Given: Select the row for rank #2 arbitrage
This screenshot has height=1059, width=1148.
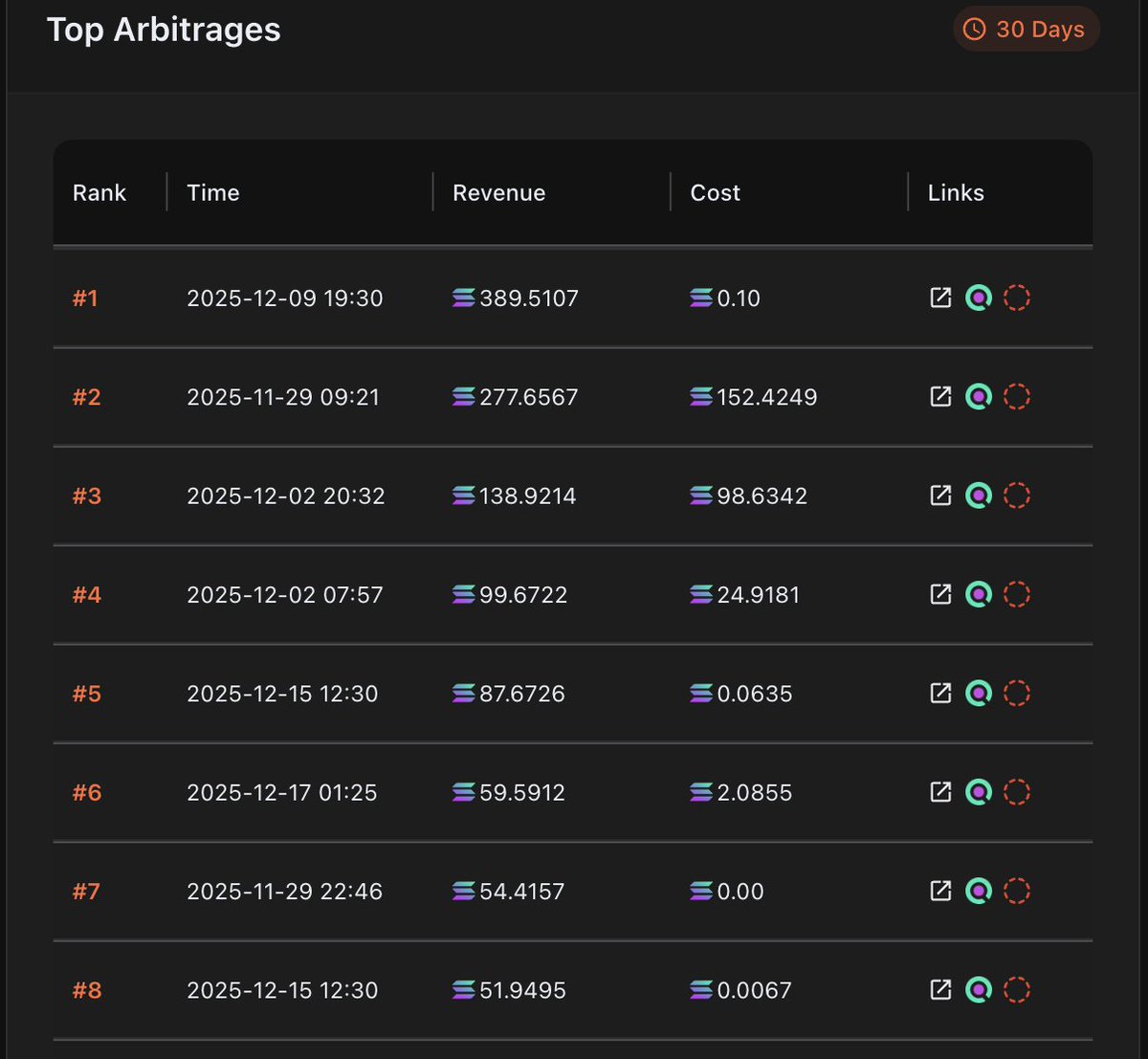Looking at the screenshot, I should coord(574,396).
